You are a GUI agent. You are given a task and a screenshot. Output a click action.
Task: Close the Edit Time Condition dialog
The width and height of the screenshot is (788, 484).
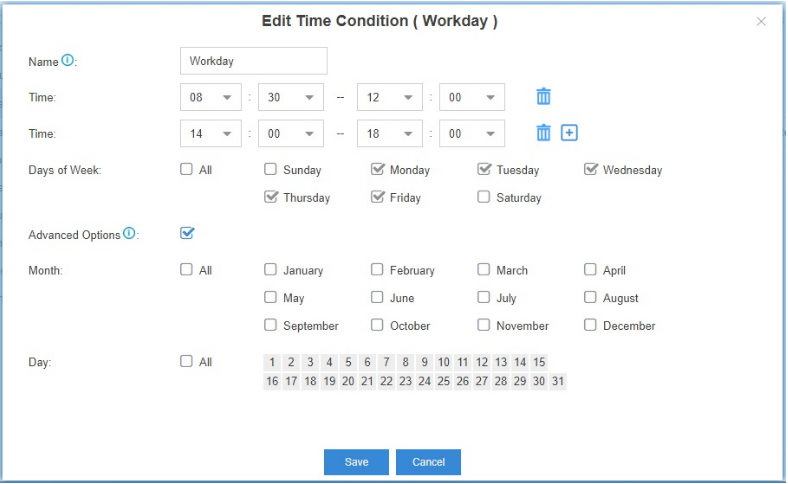coord(761,22)
